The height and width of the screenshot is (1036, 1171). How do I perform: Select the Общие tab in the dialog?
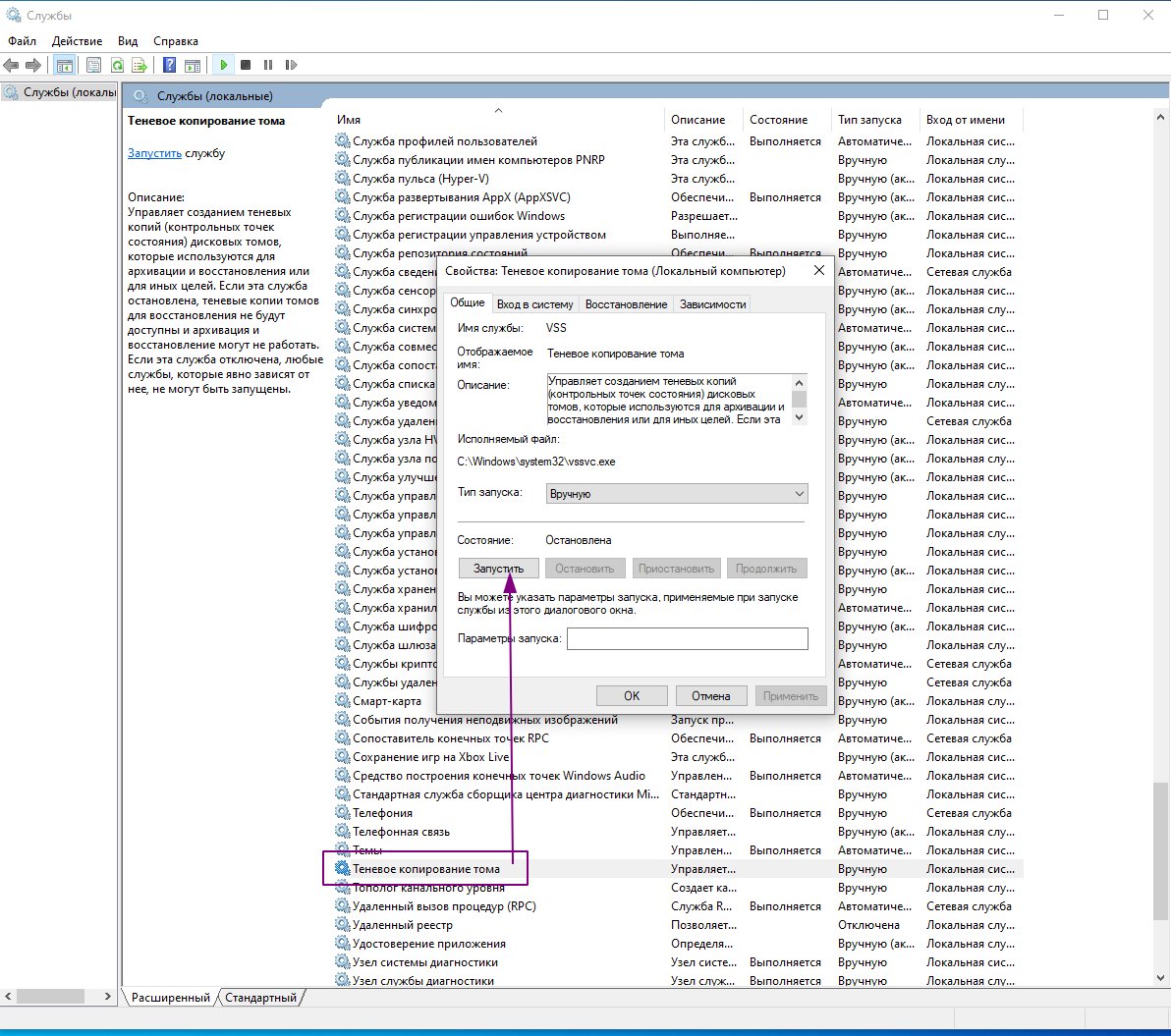click(x=468, y=302)
